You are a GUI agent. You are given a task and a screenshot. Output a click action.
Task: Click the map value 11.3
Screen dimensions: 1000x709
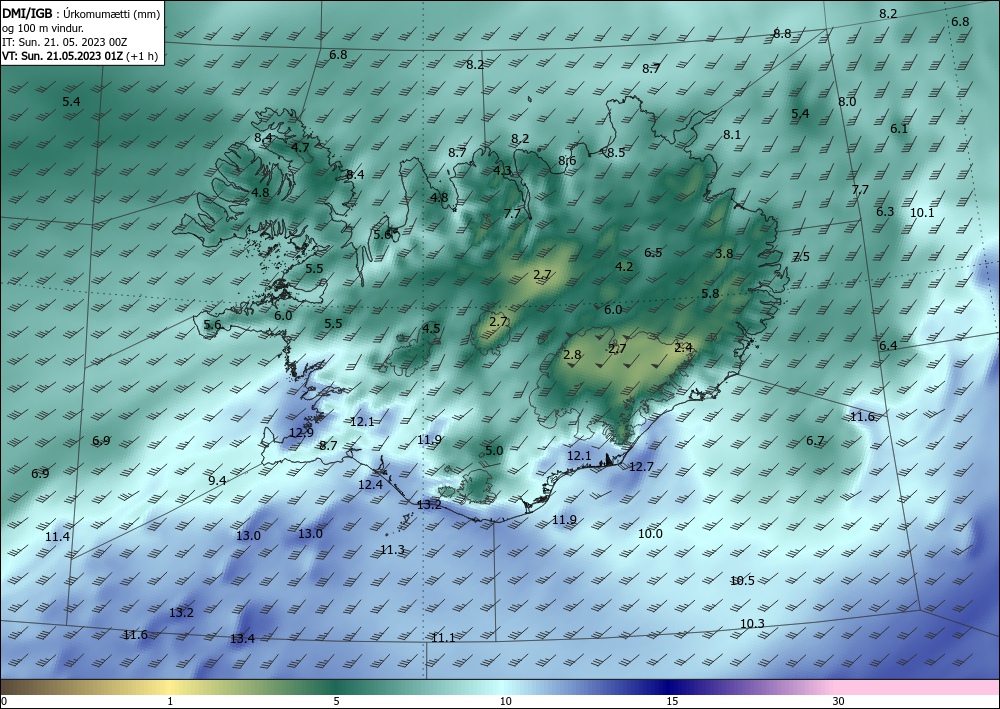392,550
